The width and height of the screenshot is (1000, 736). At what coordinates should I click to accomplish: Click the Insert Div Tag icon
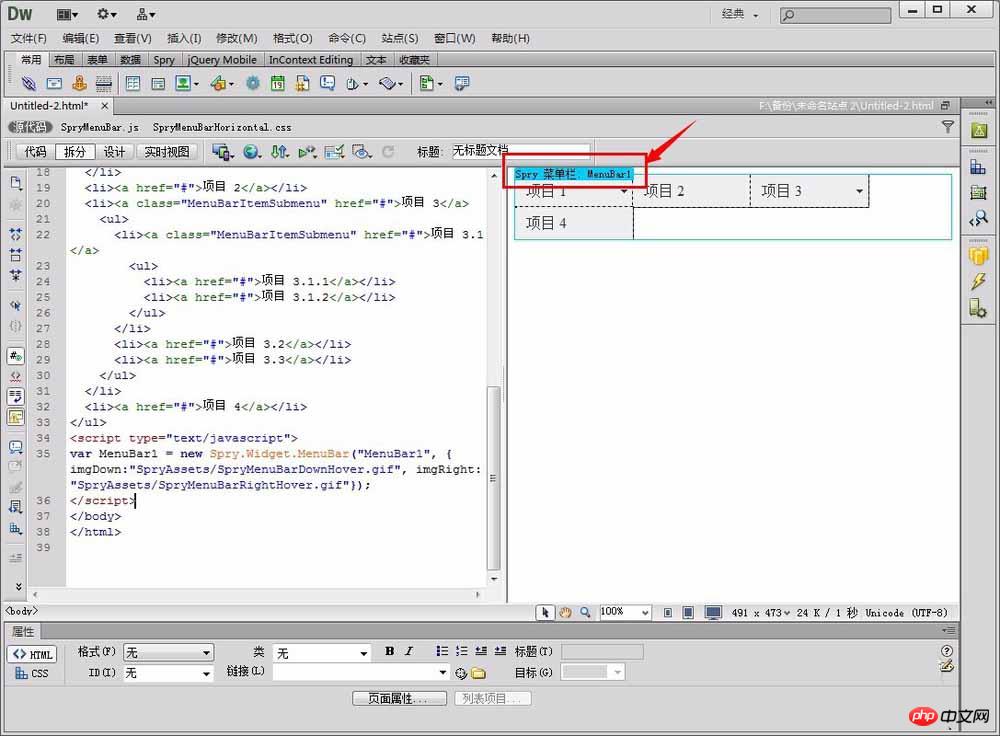point(158,83)
